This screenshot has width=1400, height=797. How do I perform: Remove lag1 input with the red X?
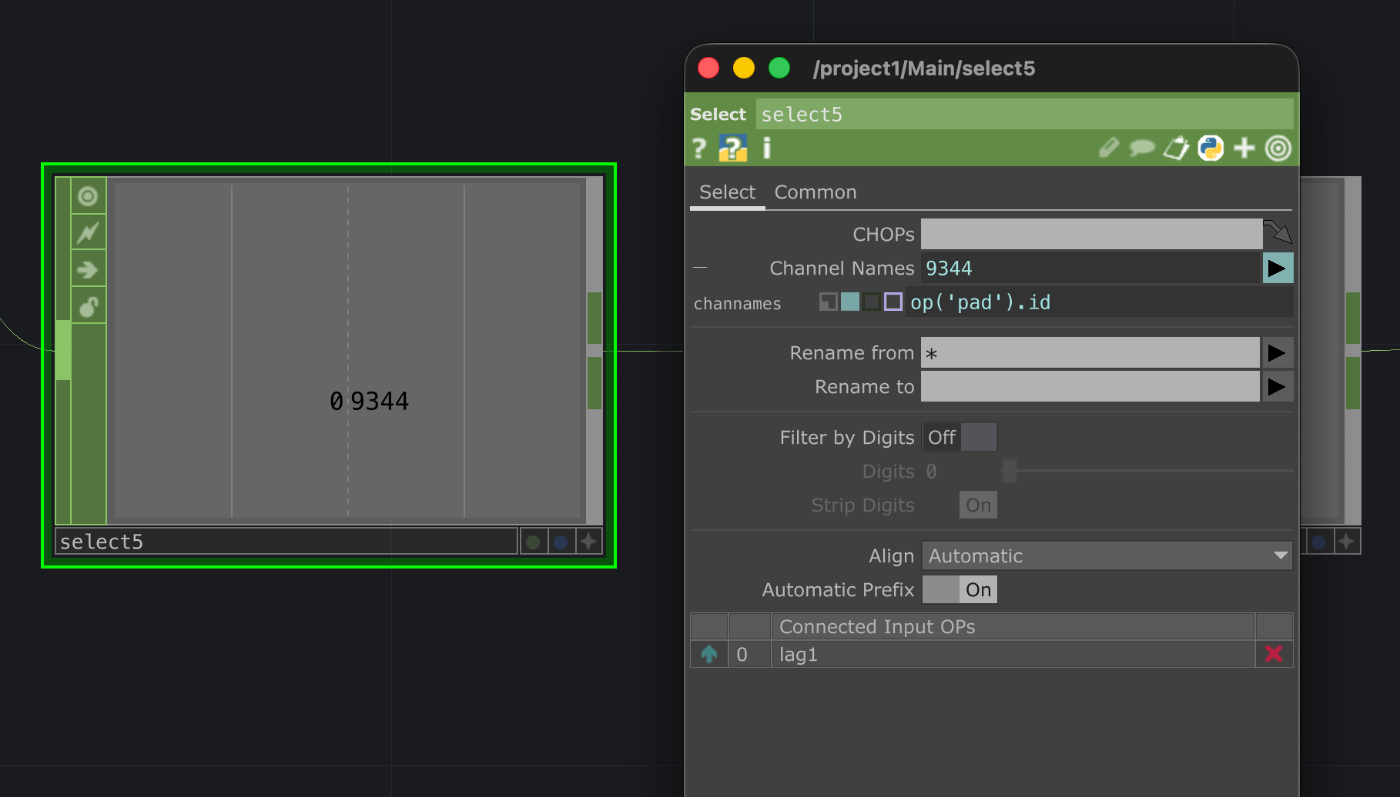pos(1274,654)
